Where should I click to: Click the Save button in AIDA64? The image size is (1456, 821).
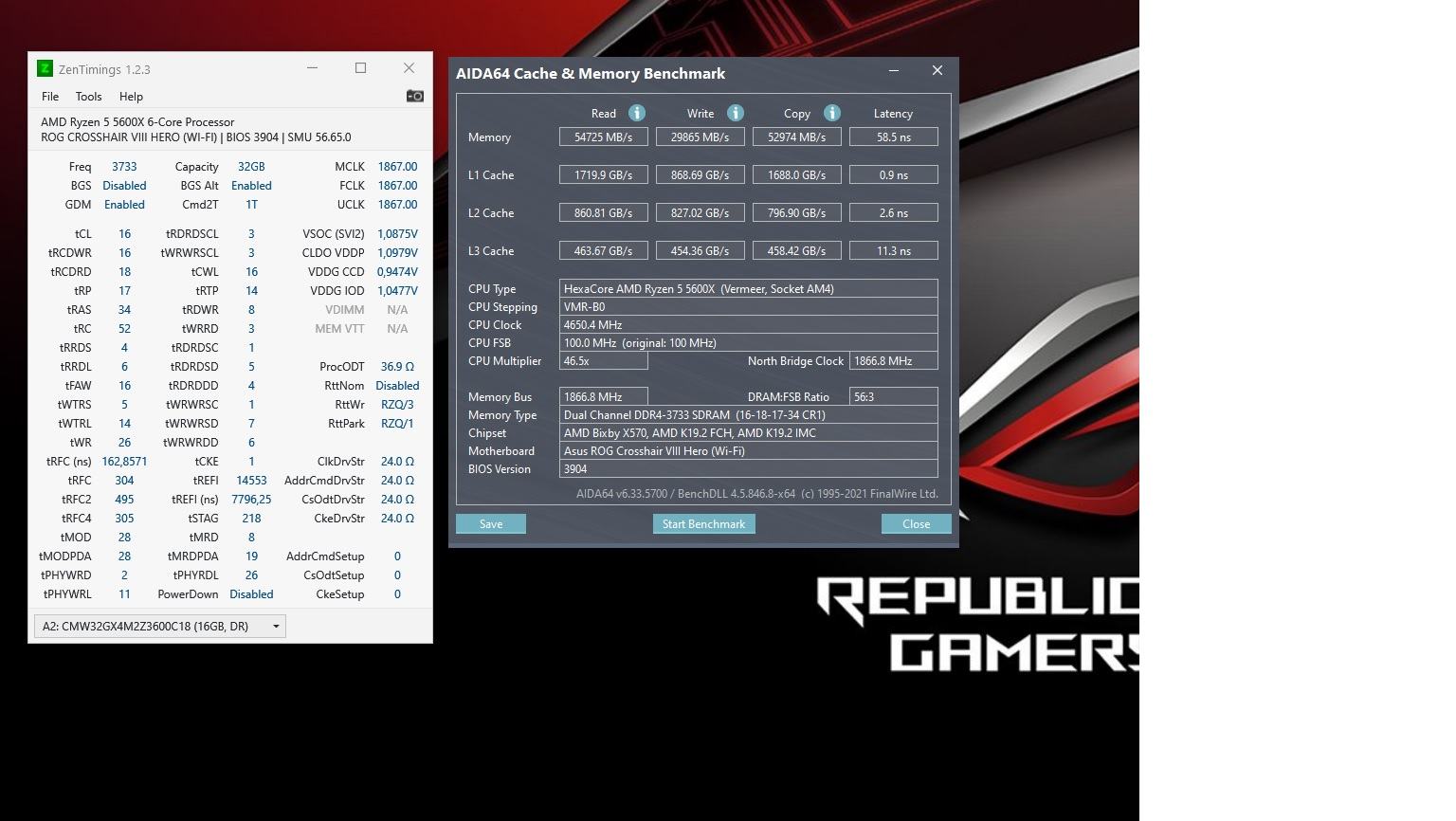coord(491,524)
